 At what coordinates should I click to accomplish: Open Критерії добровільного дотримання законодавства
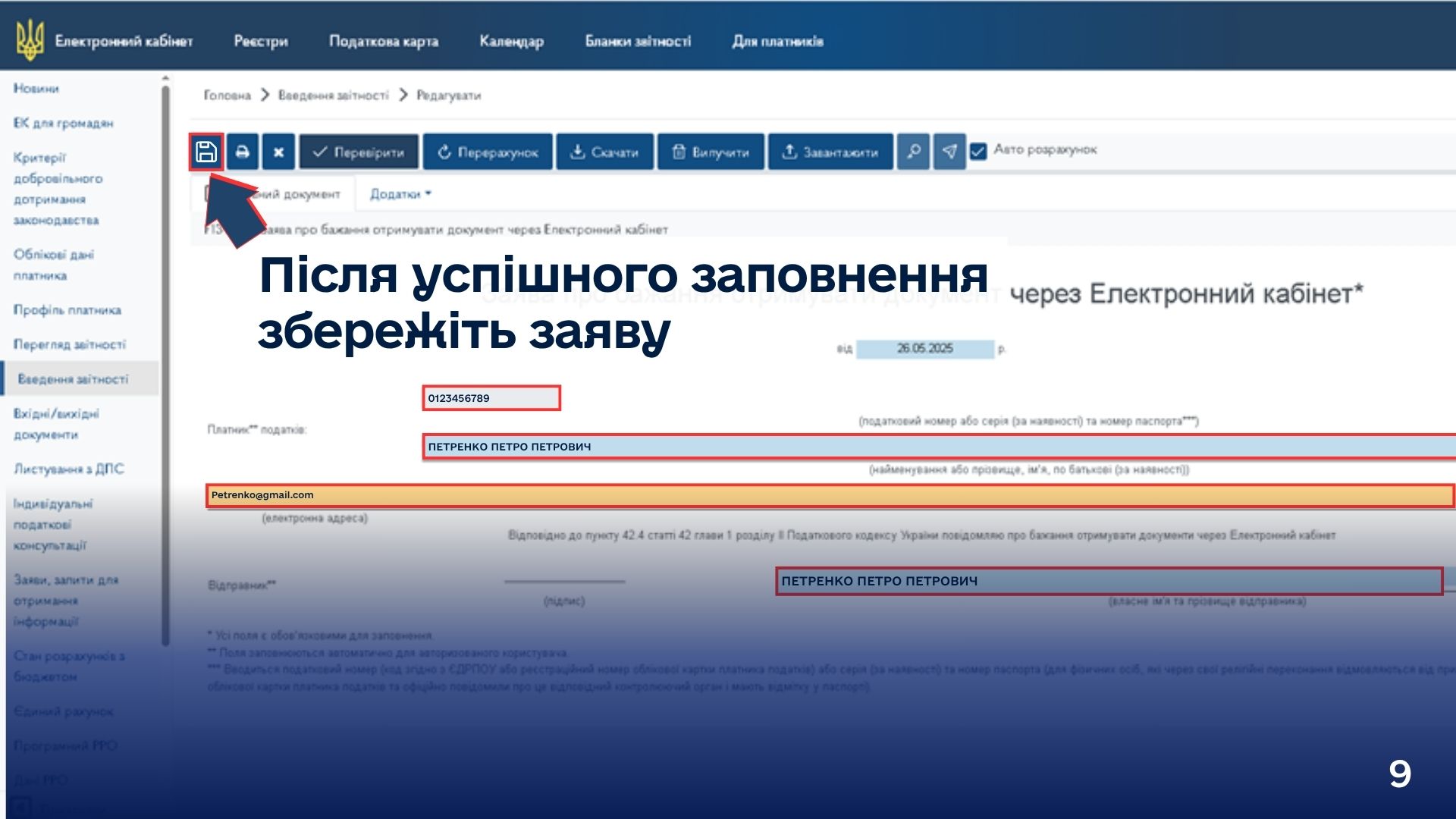(58, 189)
